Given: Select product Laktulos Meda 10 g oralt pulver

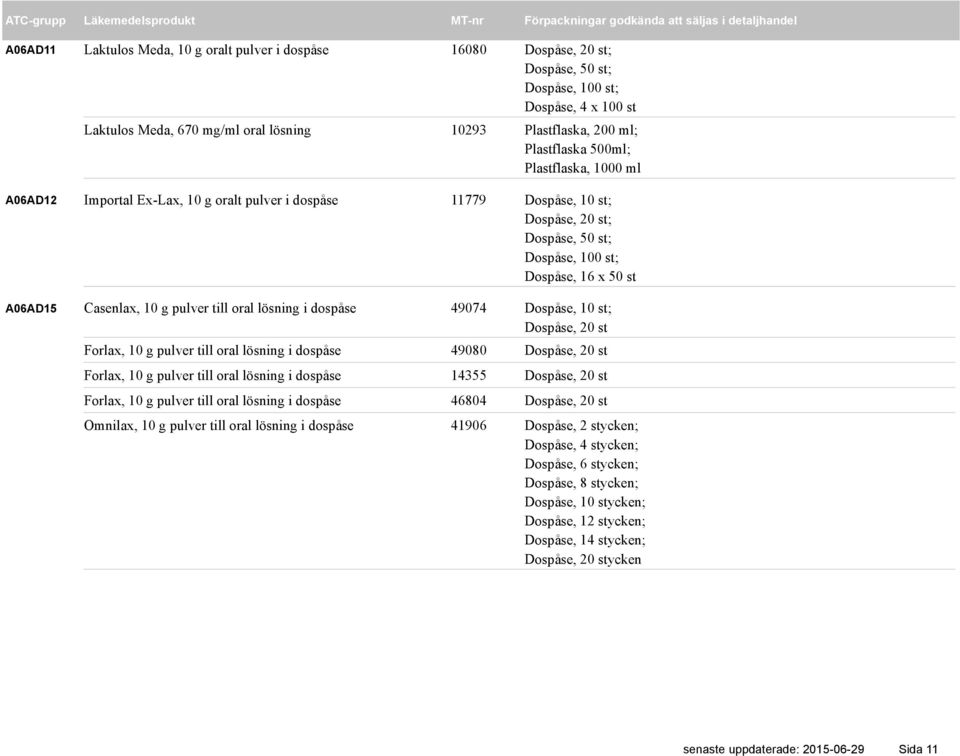Looking at the screenshot, I should click(x=206, y=50).
